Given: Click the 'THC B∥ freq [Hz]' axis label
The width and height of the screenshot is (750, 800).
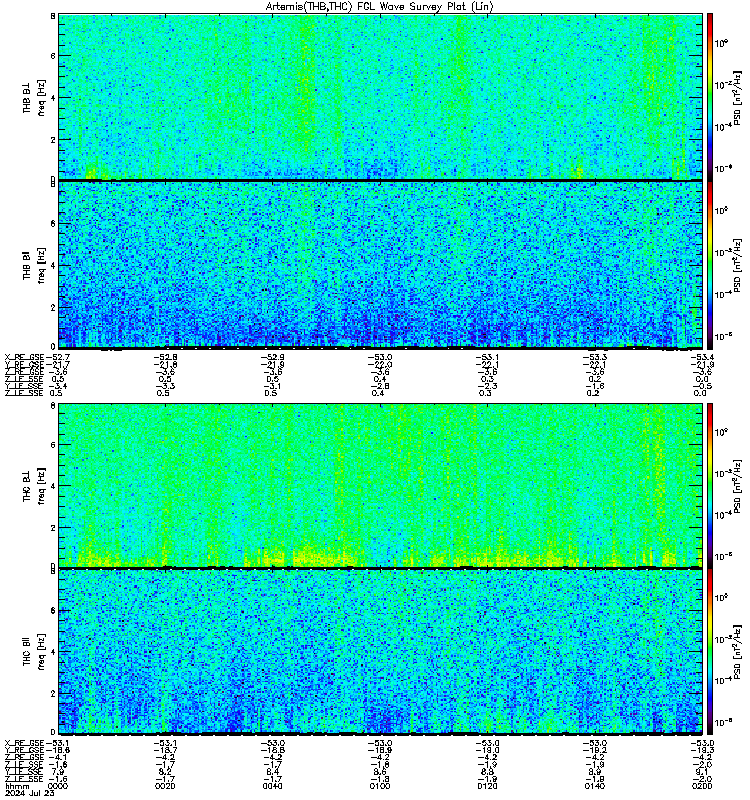Looking at the screenshot, I should (x=34, y=652).
